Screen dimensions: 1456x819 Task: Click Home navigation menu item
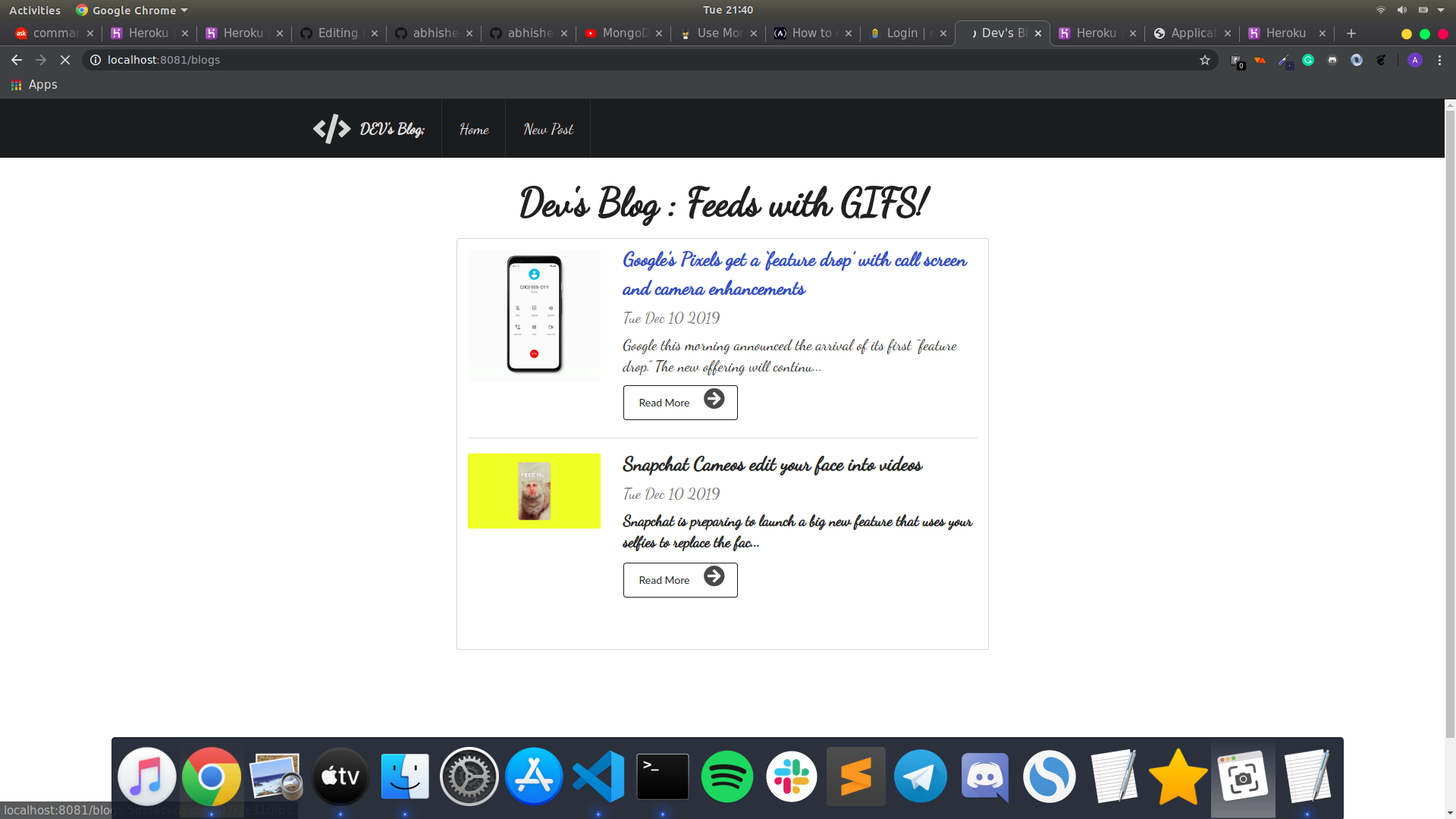(x=473, y=128)
